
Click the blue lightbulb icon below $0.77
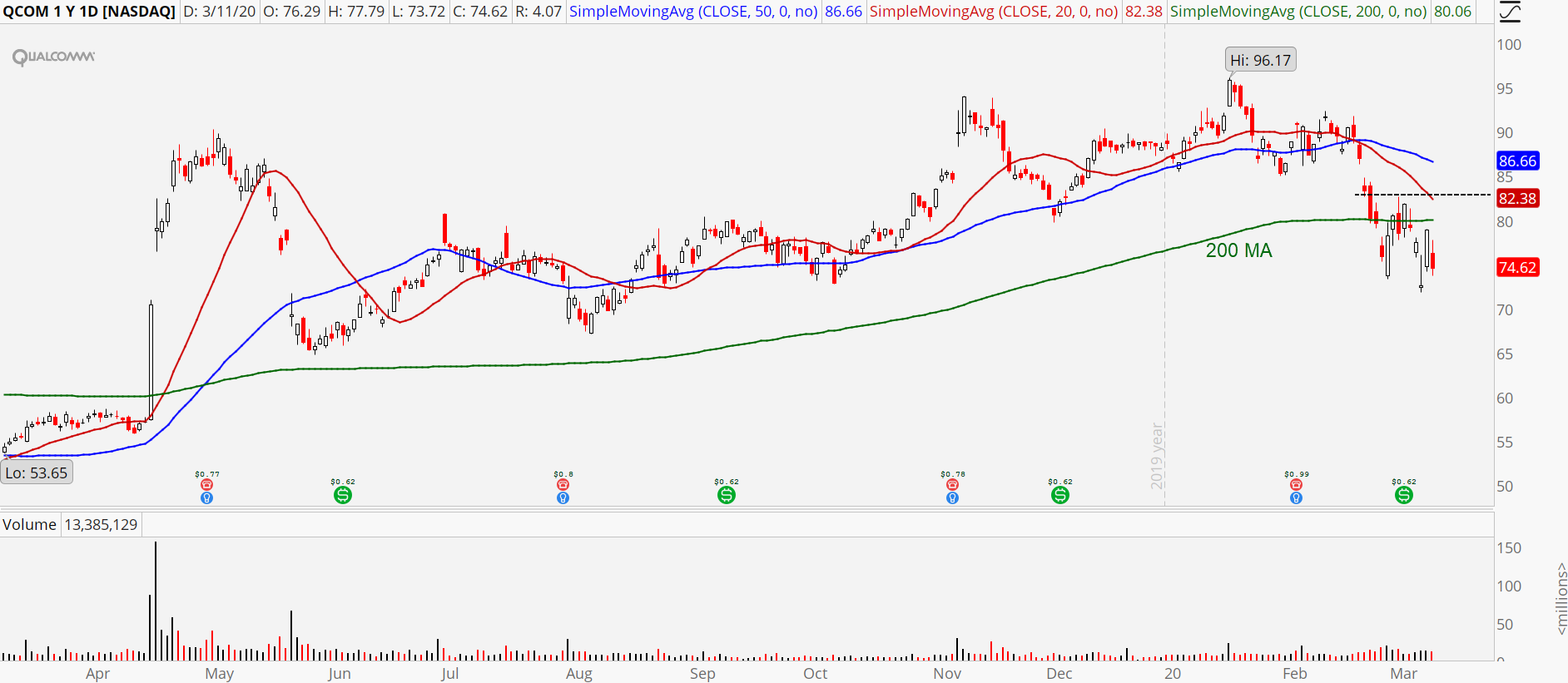[x=206, y=497]
